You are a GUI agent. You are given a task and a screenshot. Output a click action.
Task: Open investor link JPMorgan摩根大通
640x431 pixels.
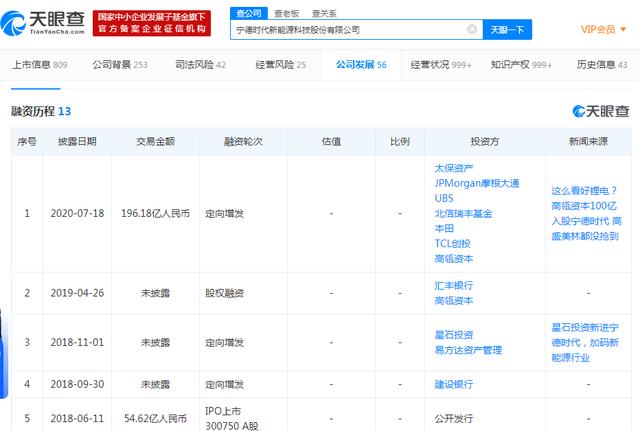(x=477, y=183)
